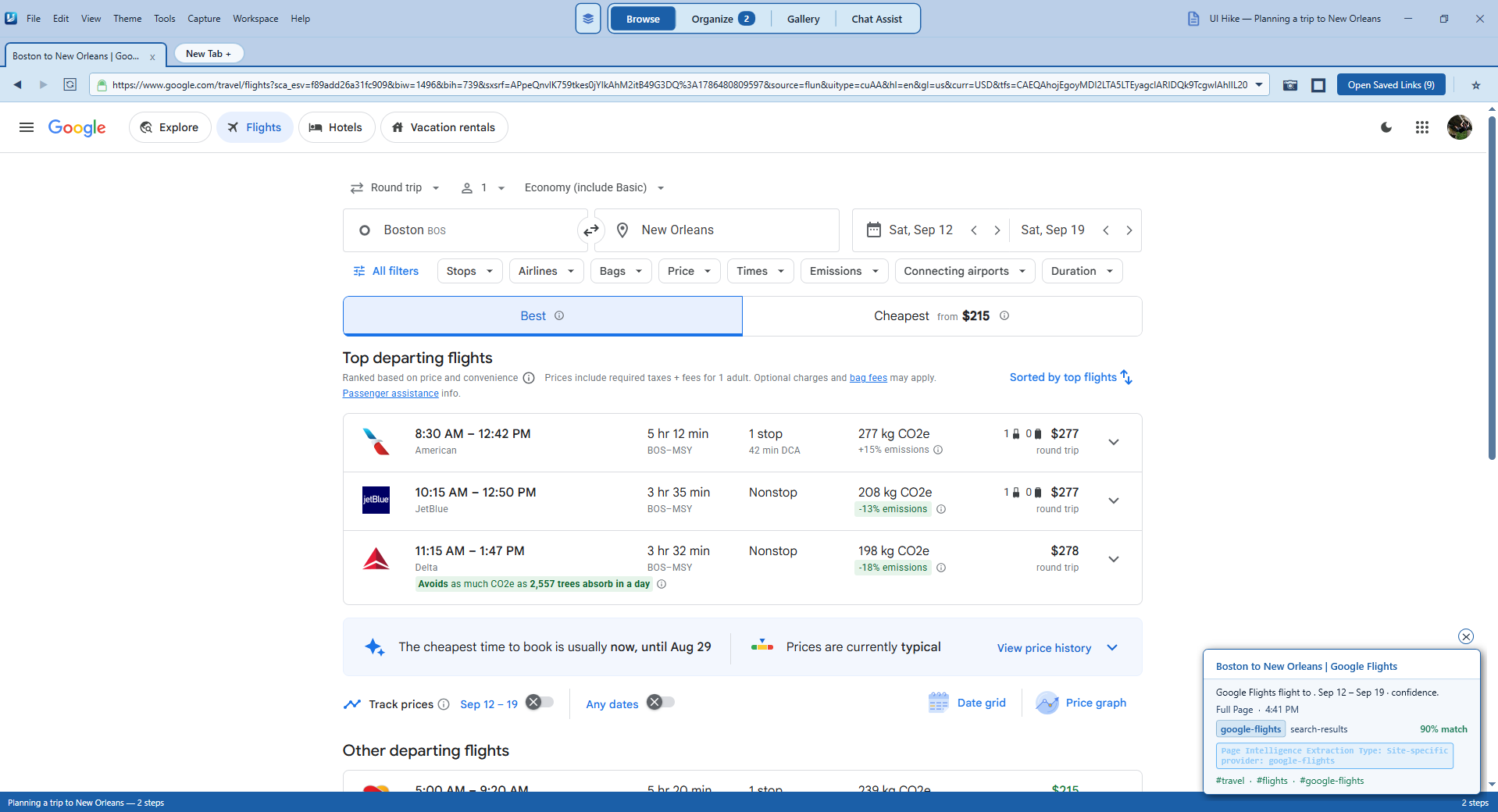
Task: Click info icon next to ranked by convenience
Action: pyautogui.click(x=529, y=378)
